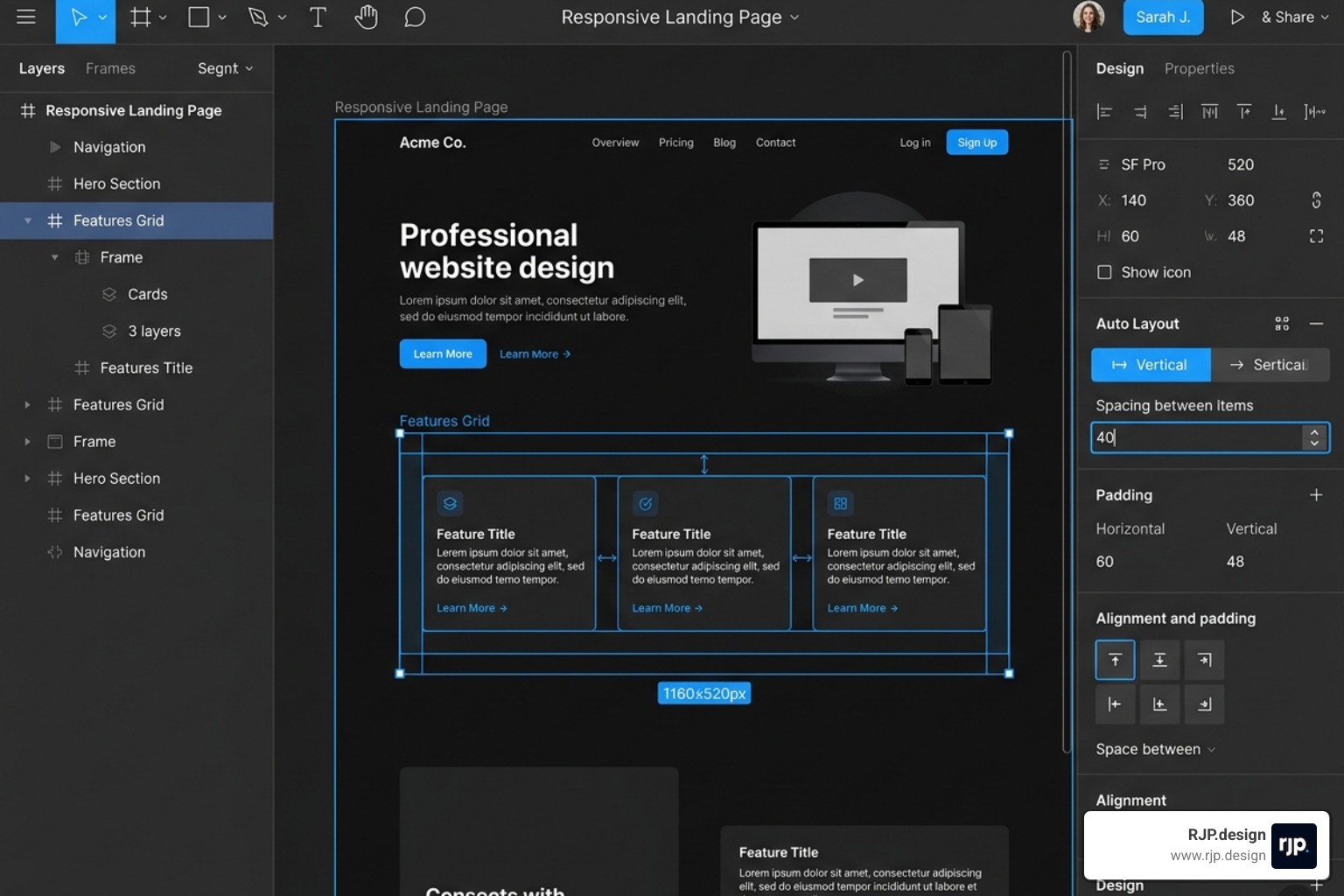Click the distribute spacing icon
The height and width of the screenshot is (896, 1344).
point(1314,111)
